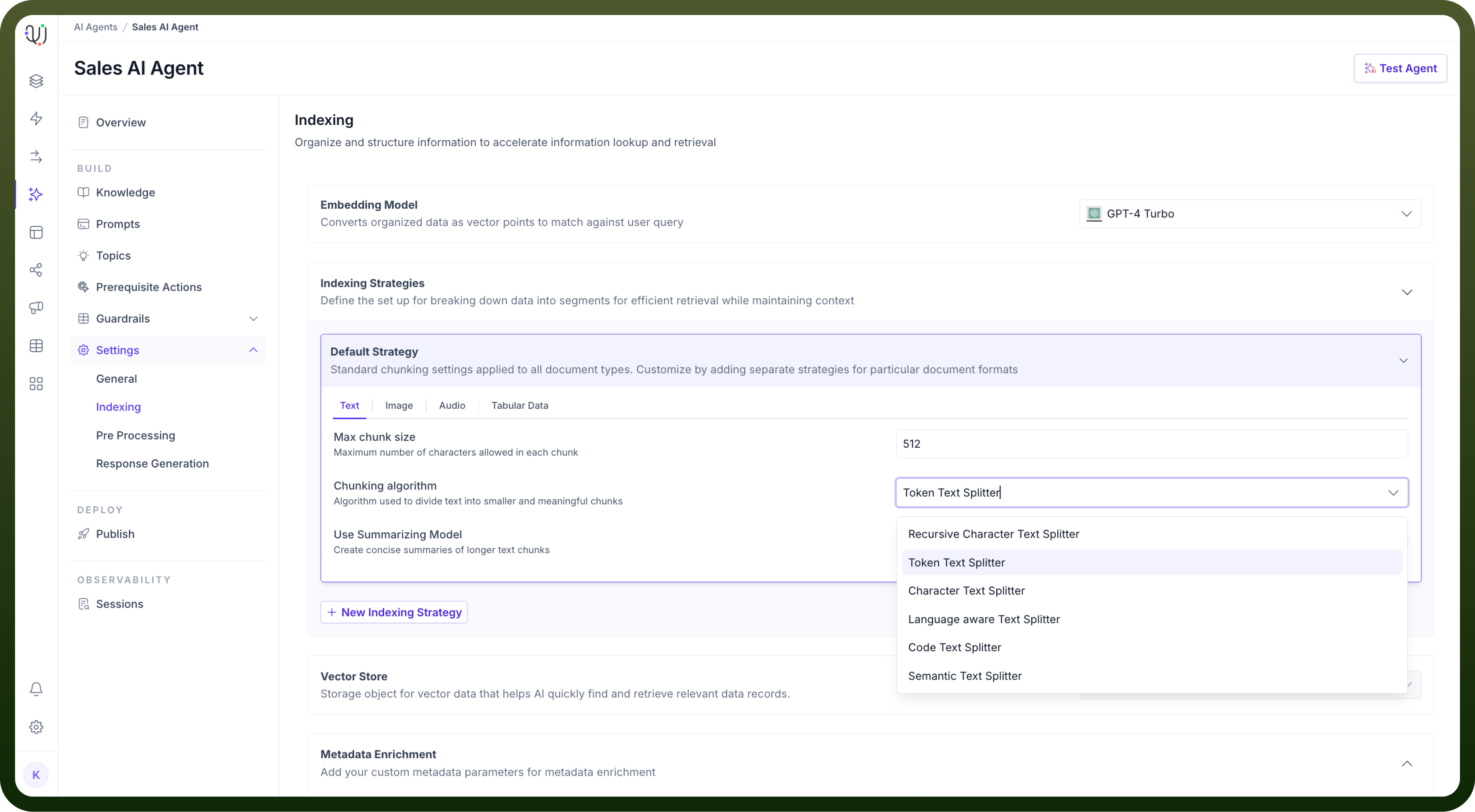Choose Recursive Character Text Splitter option
This screenshot has width=1475, height=812.
[1151, 534]
